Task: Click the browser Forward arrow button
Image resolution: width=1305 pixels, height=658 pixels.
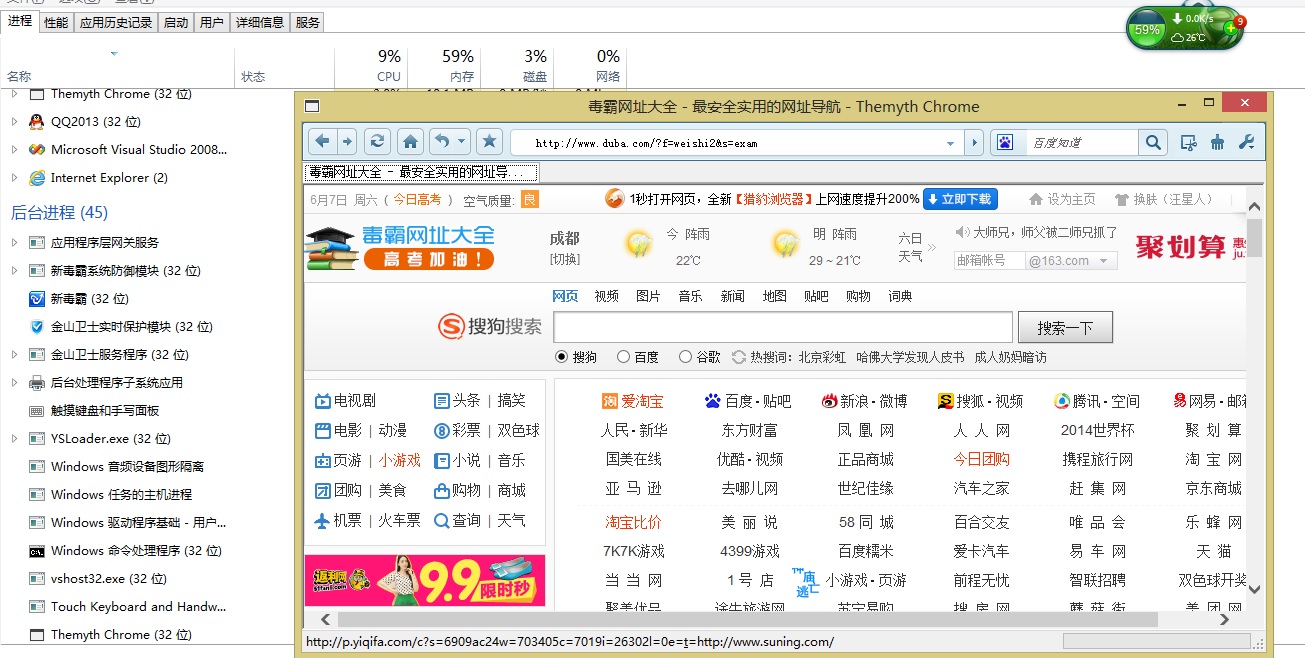Action: click(346, 141)
